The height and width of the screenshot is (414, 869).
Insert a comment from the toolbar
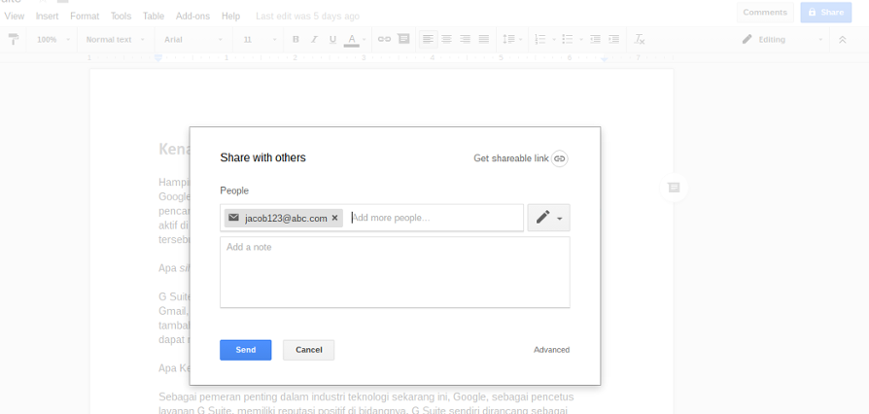(404, 39)
